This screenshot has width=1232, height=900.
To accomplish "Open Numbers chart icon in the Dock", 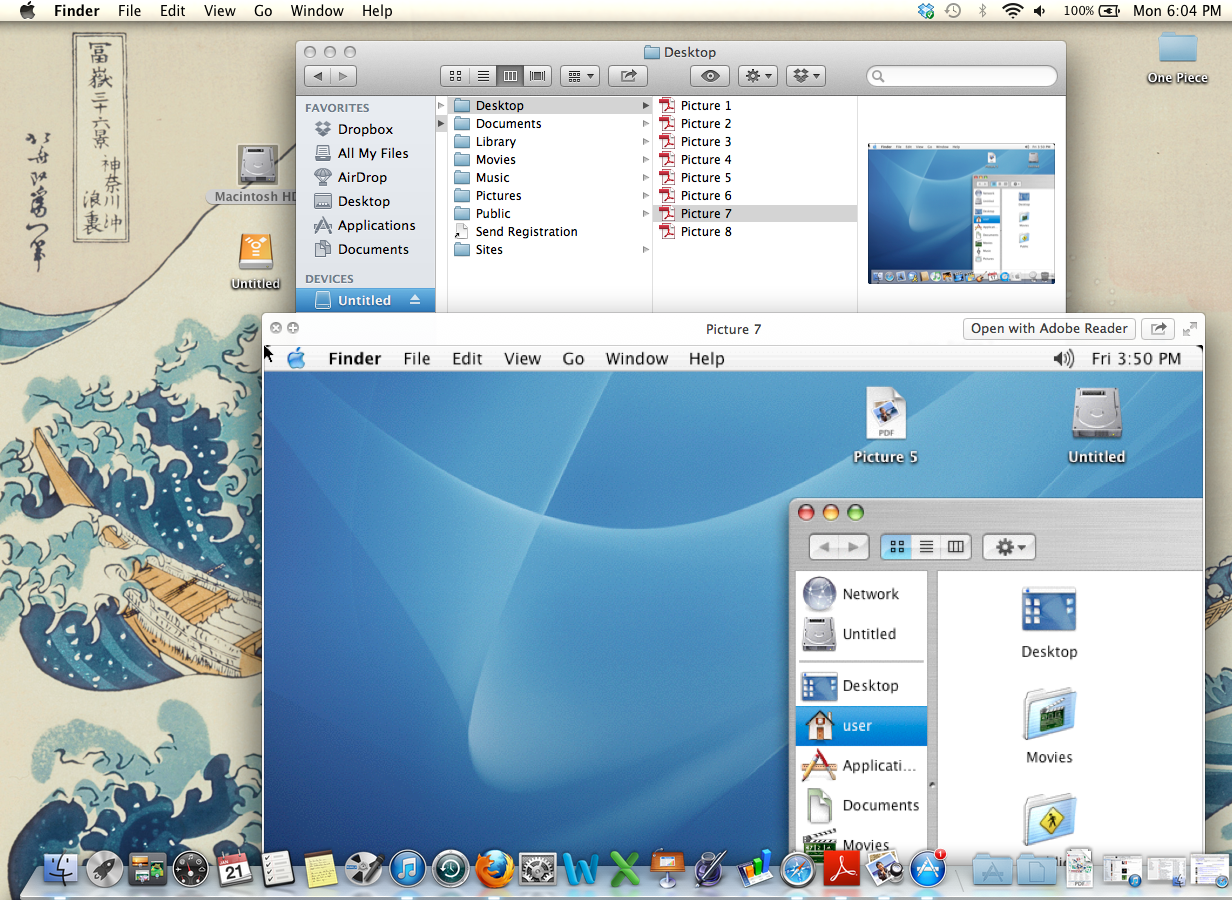I will click(x=756, y=869).
